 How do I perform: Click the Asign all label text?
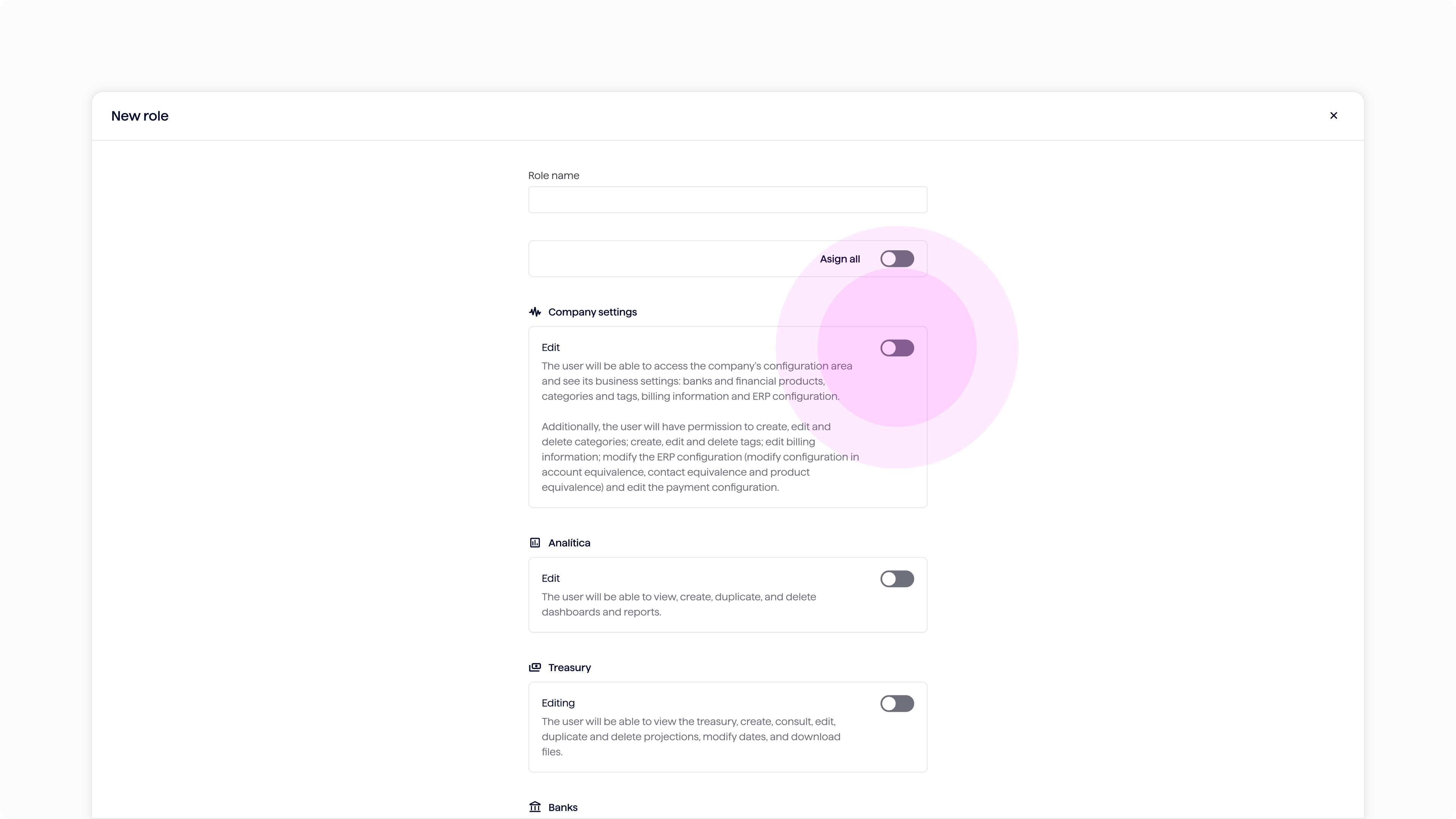tap(840, 259)
